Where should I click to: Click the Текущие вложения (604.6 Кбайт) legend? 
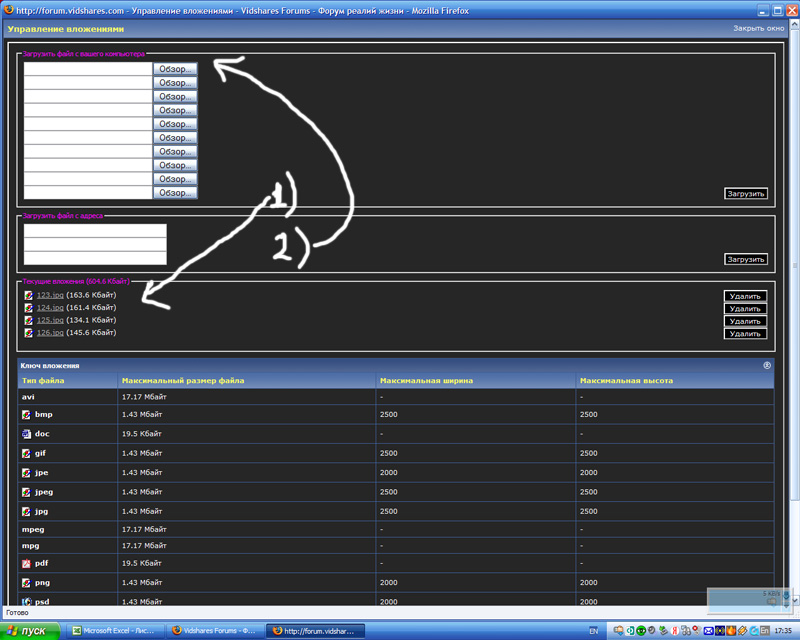[x=76, y=281]
